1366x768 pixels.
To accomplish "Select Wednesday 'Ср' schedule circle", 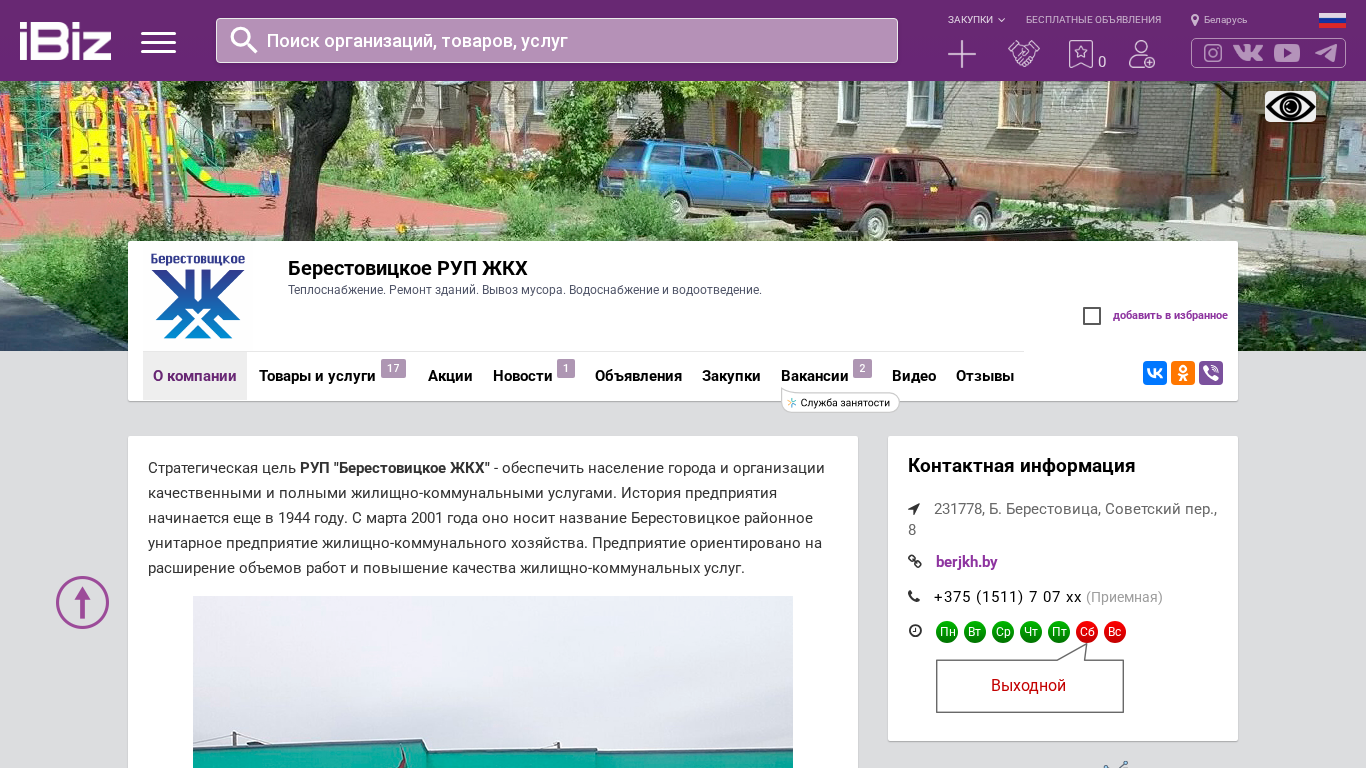I will pos(1003,632).
